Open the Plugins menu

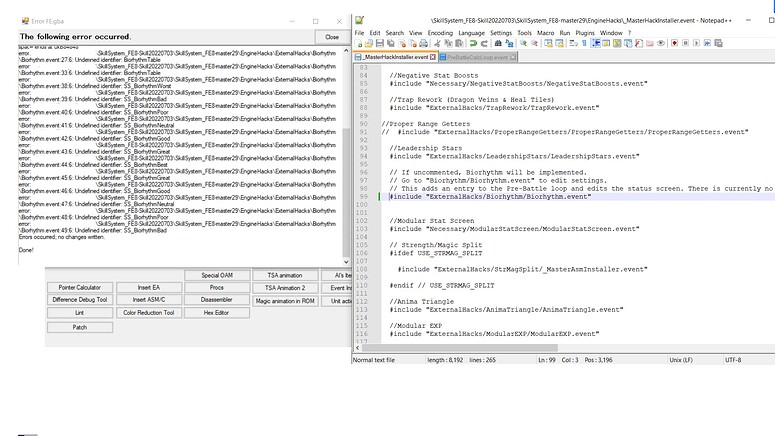pos(586,32)
